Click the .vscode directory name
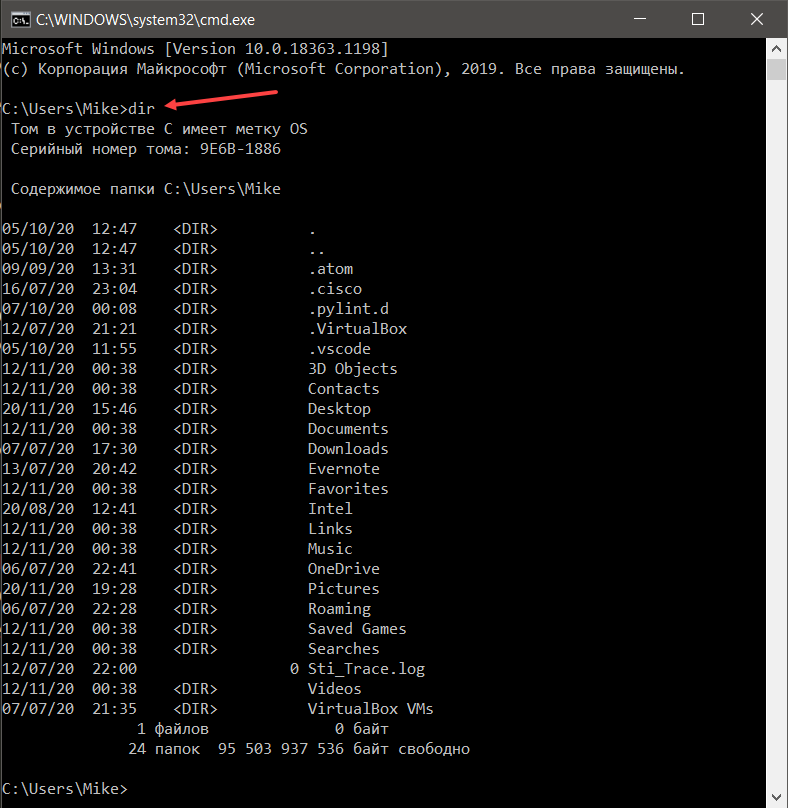 coord(340,349)
